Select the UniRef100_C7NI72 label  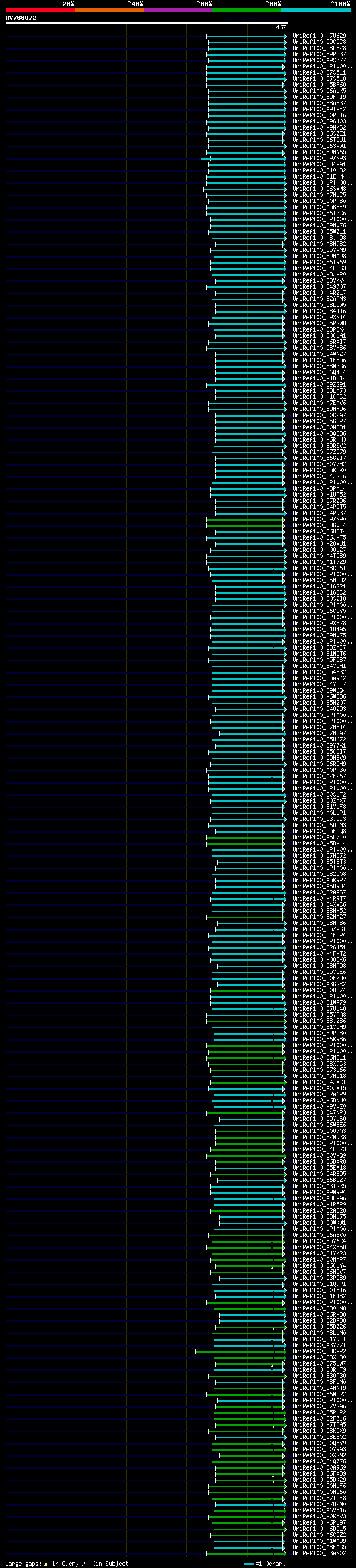319,855
